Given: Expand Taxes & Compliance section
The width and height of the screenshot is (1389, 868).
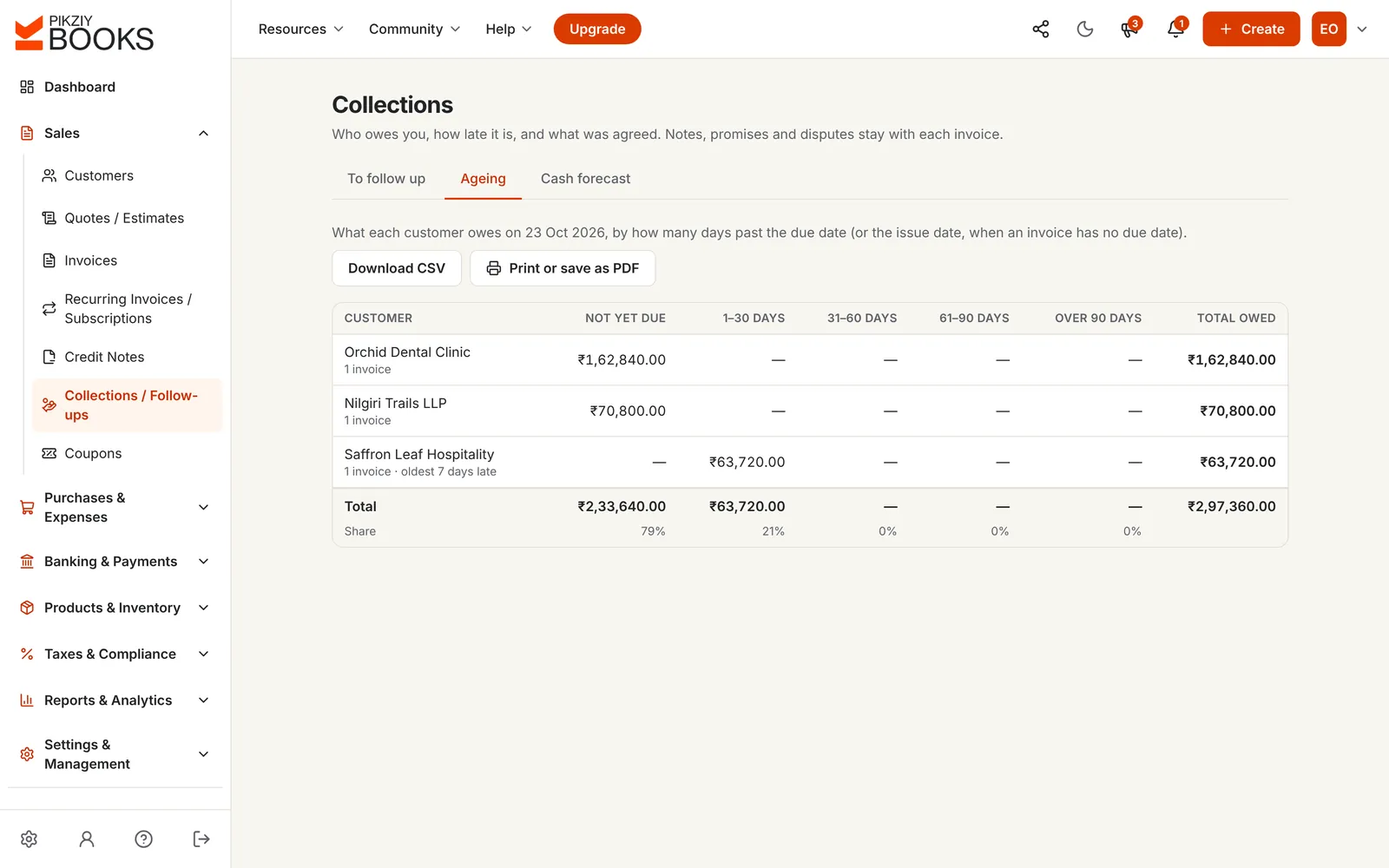Looking at the screenshot, I should click(115, 654).
